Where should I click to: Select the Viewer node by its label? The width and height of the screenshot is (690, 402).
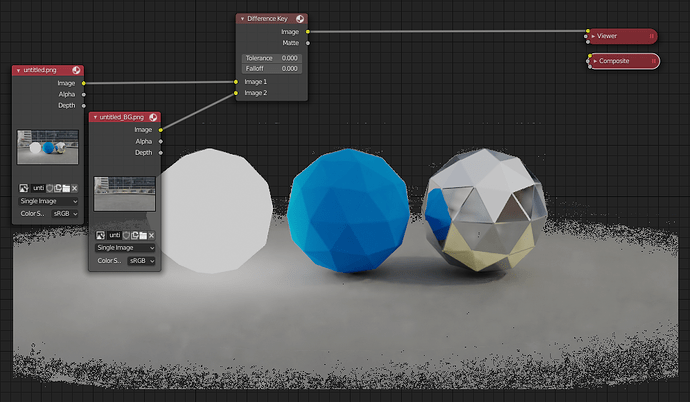(x=607, y=36)
